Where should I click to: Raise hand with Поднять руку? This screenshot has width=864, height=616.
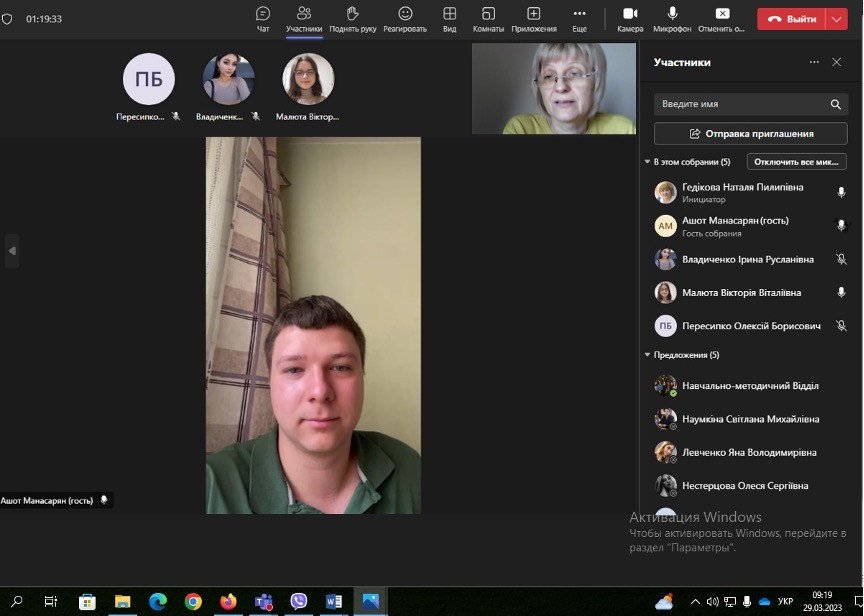353,19
